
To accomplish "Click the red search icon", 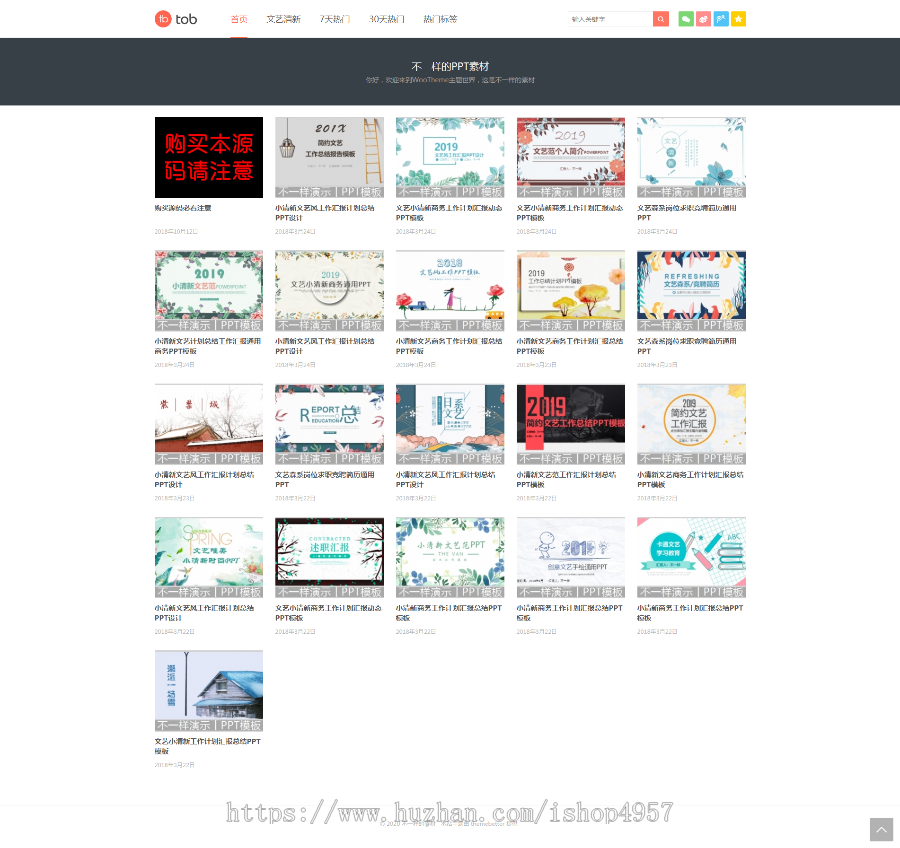I will (x=661, y=18).
